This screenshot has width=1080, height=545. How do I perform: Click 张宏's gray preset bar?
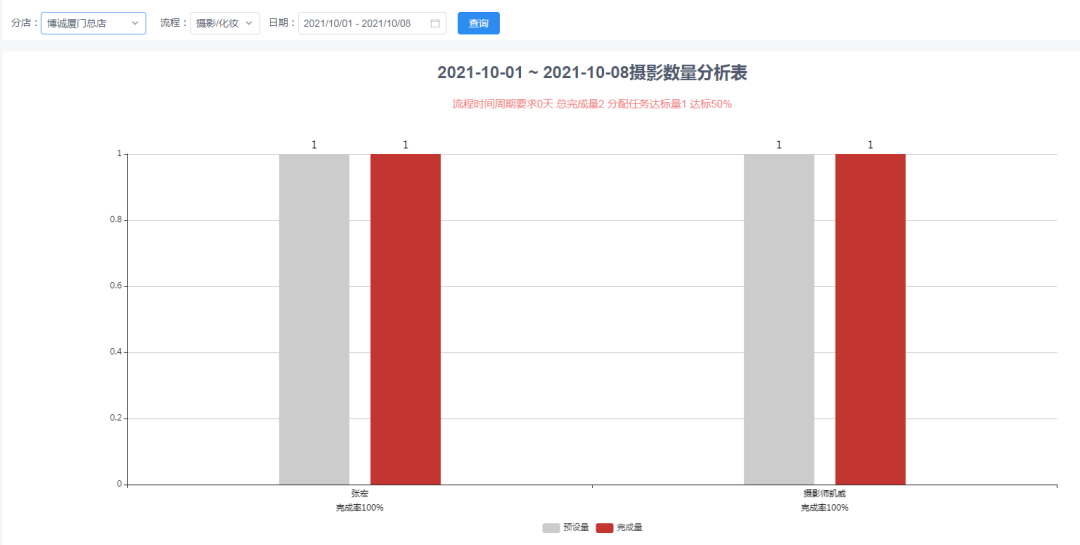314,319
